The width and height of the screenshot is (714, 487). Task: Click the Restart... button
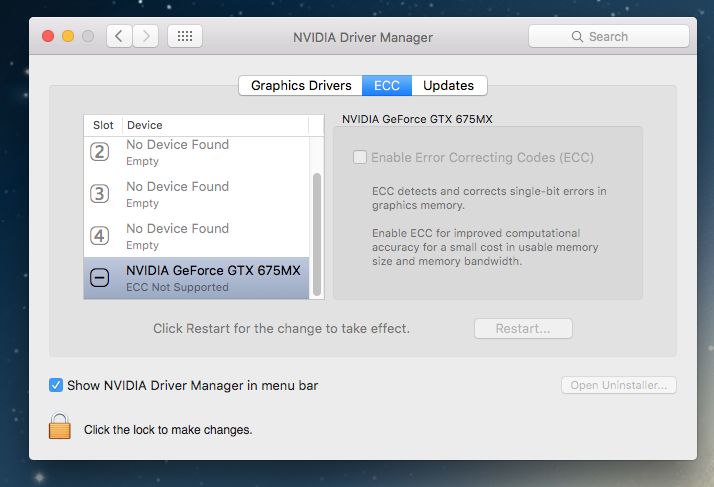coord(523,328)
